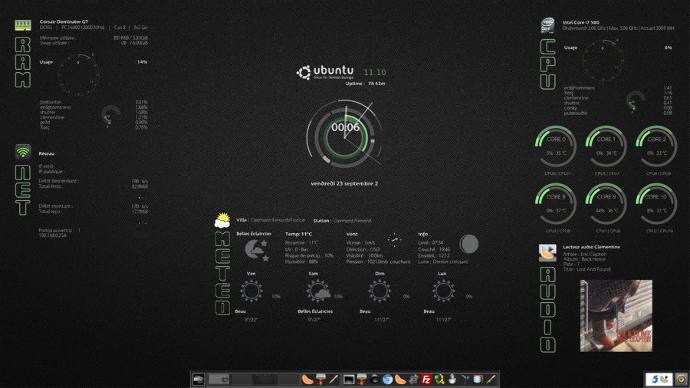The image size is (690, 388).
Task: Open the antenna network icon in dock
Action: (x=465, y=379)
